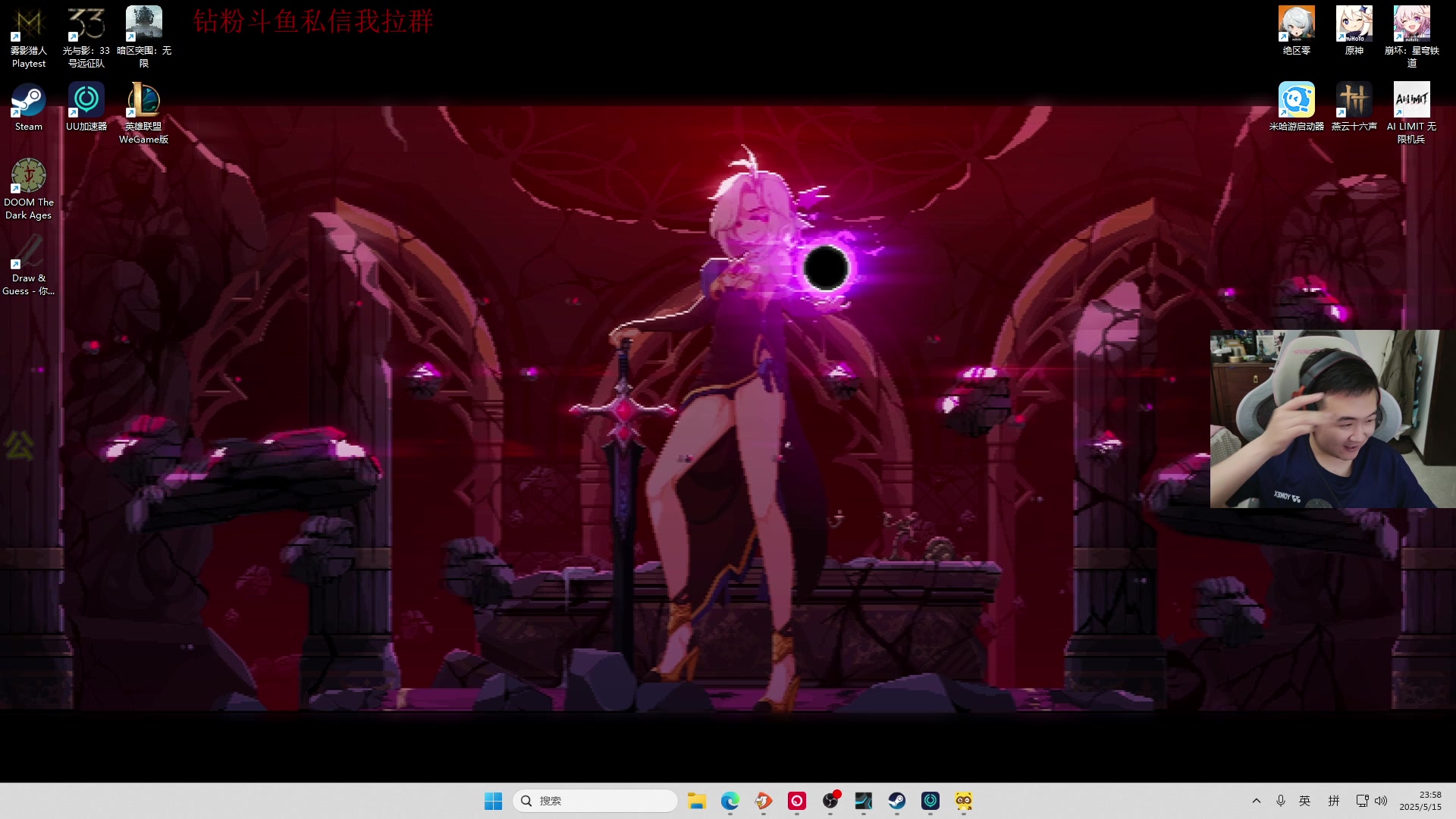Select the Draw & Guess desktop shortcut
This screenshot has height=819, width=1456.
click(29, 265)
